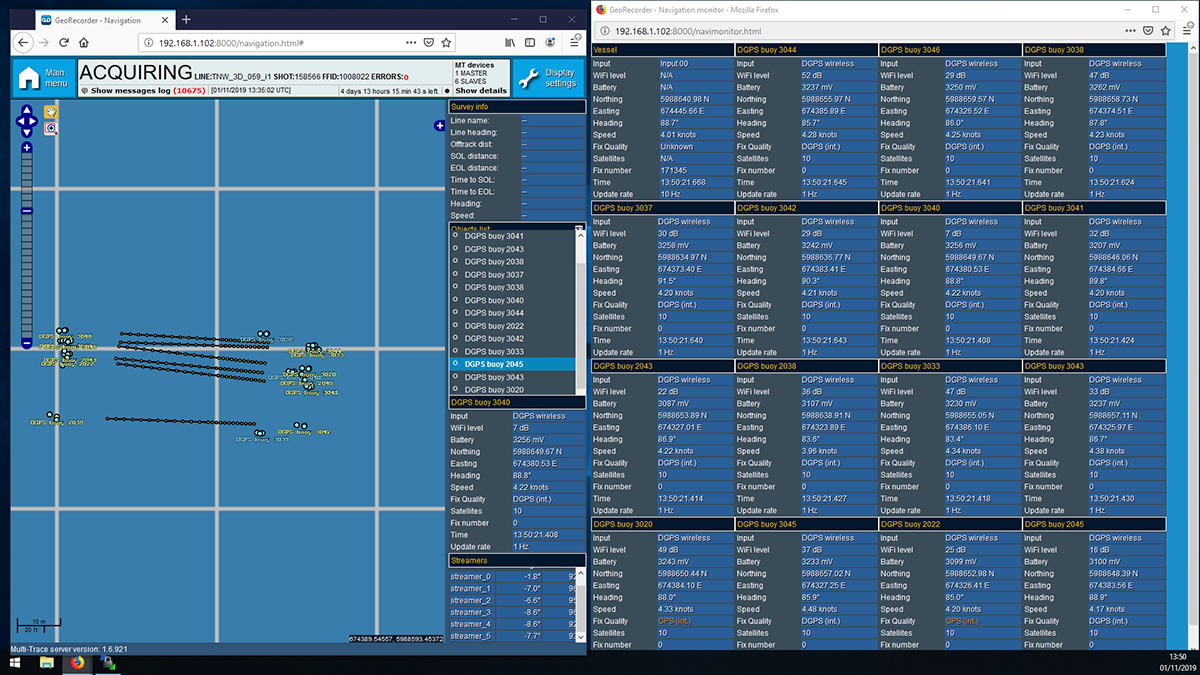Select the map pan hand tool
The image size is (1200, 675).
(50, 112)
